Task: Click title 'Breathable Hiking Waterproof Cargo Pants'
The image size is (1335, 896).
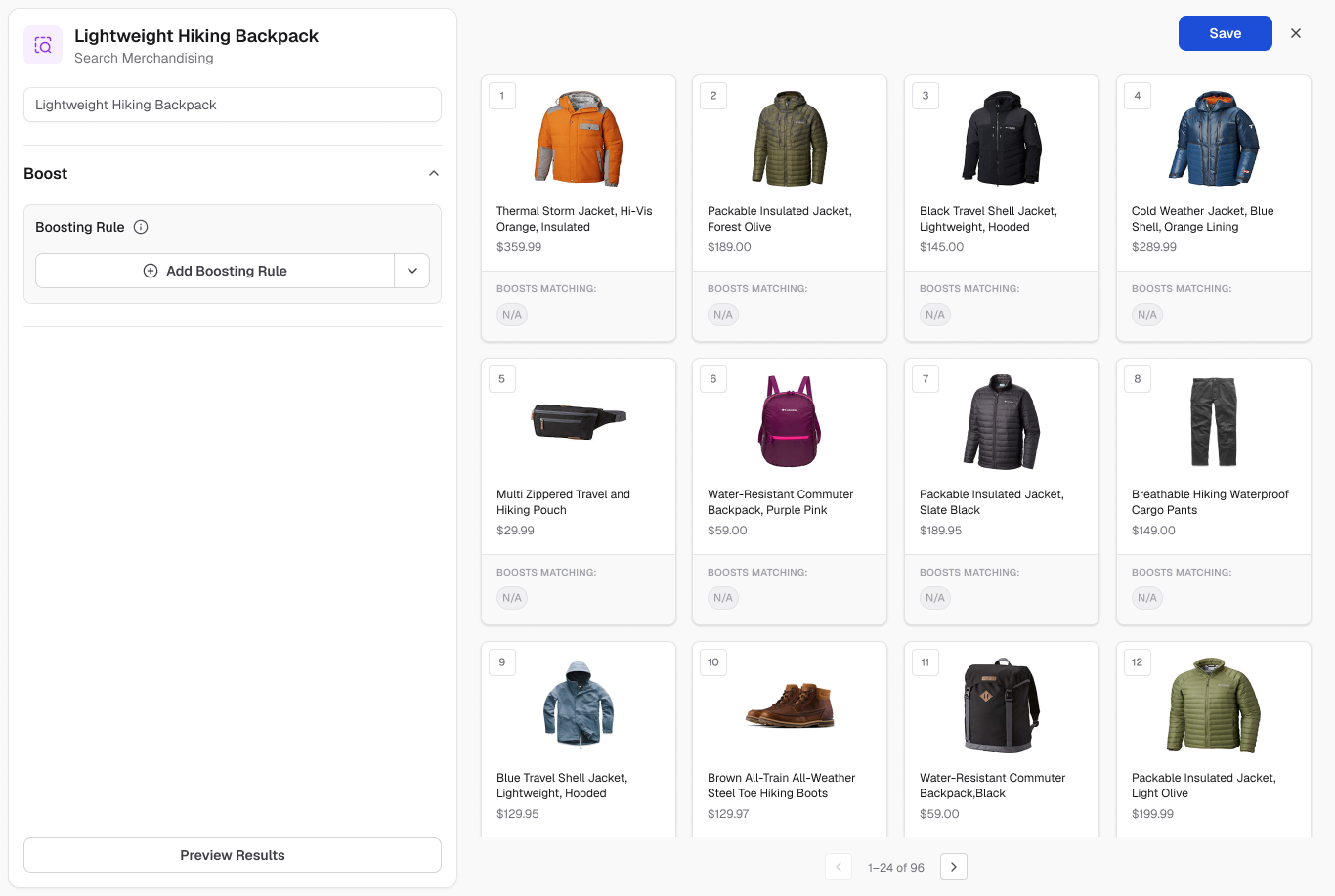Action: coord(1210,502)
